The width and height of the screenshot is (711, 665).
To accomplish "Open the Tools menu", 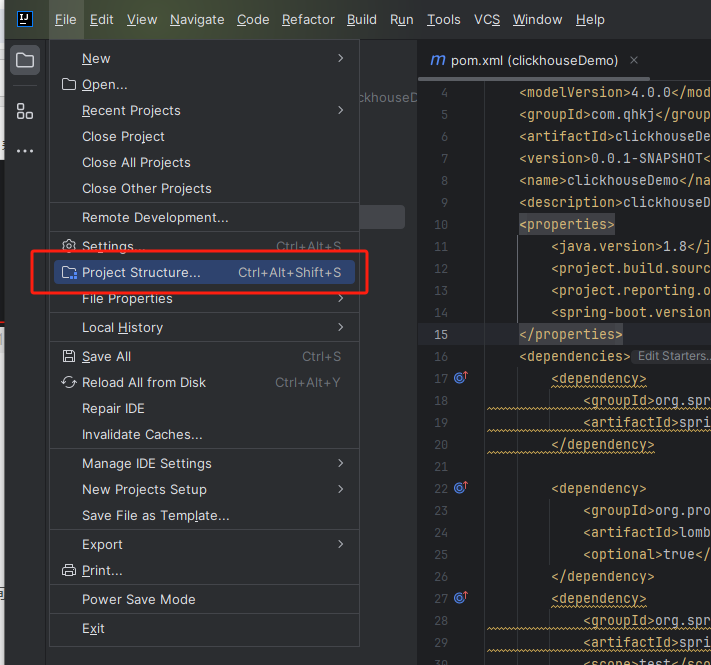I will 444,19.
